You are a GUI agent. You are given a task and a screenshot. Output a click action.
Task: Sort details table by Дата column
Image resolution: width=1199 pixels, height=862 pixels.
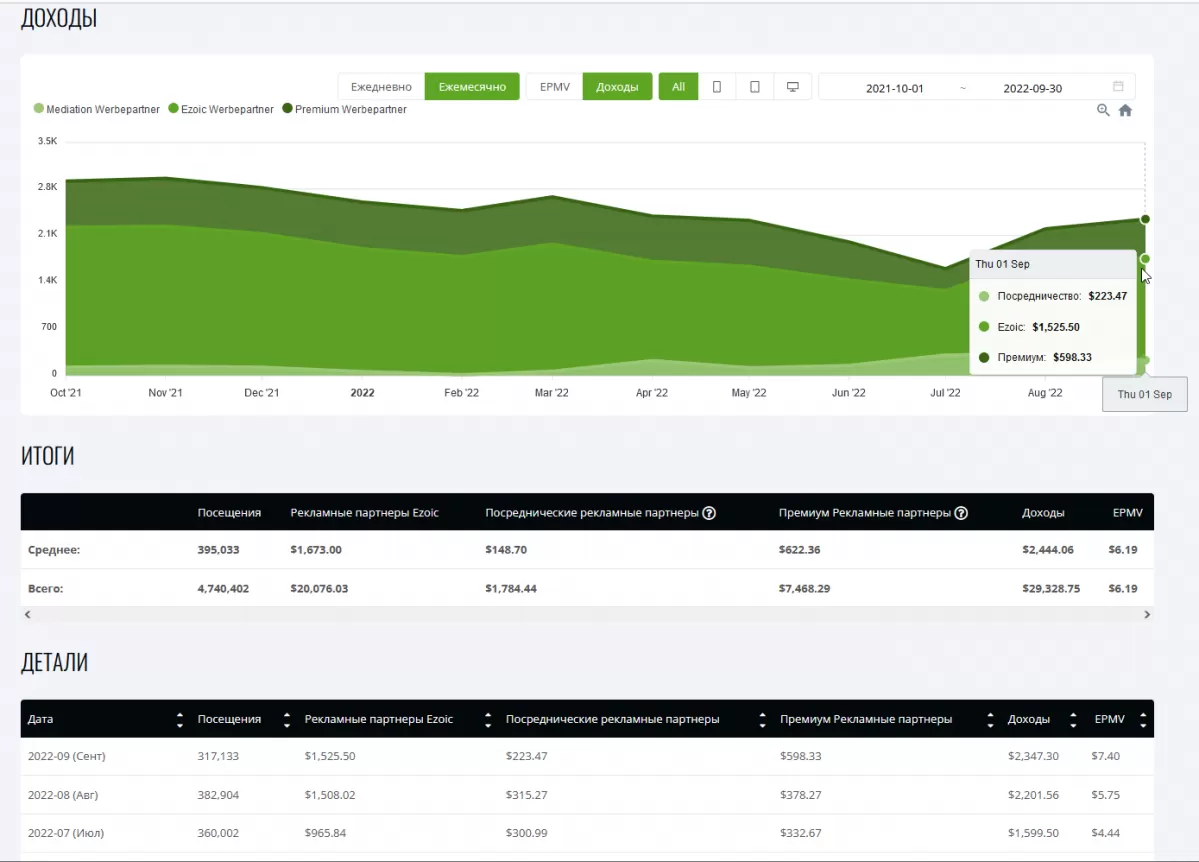click(180, 720)
